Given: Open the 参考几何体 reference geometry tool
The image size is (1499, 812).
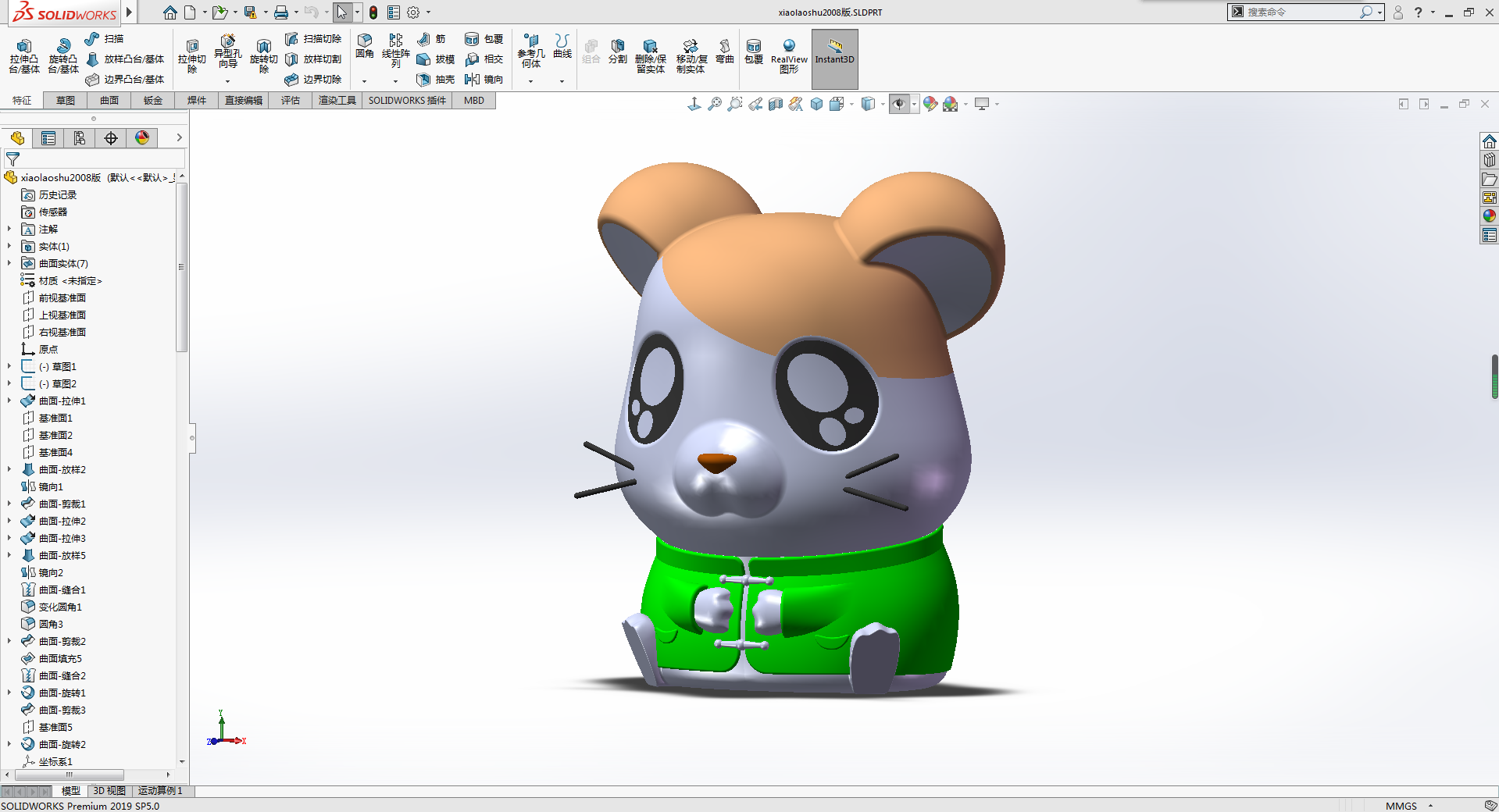Looking at the screenshot, I should [x=531, y=51].
